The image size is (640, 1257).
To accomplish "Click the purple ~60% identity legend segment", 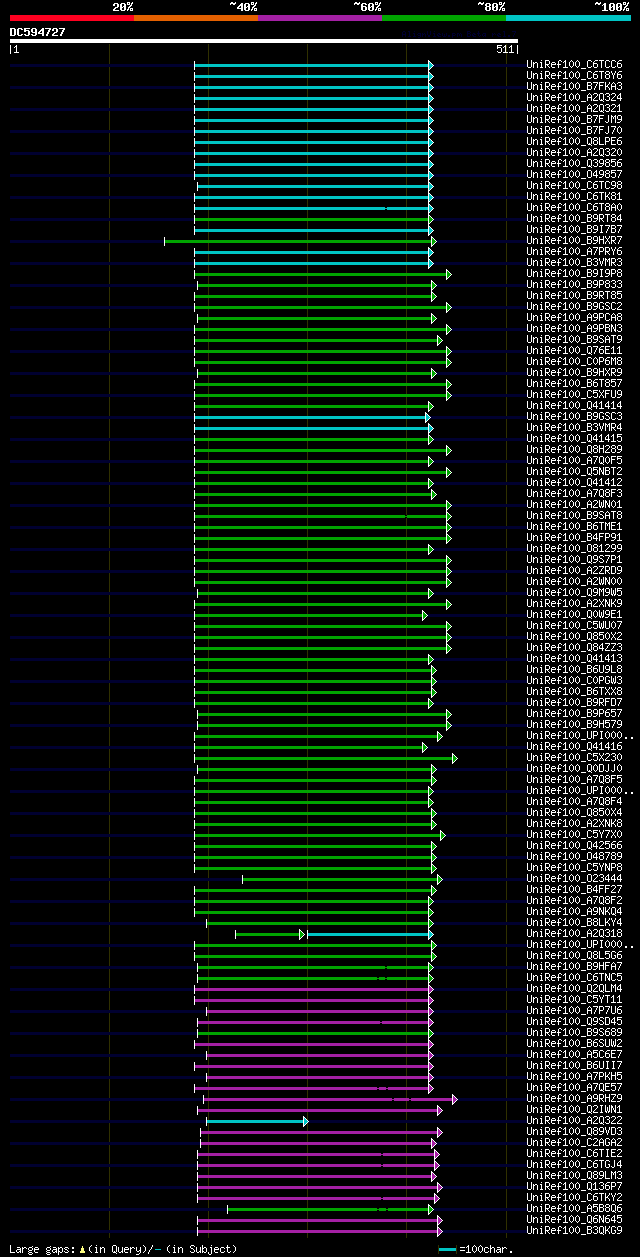I will coord(320,17).
